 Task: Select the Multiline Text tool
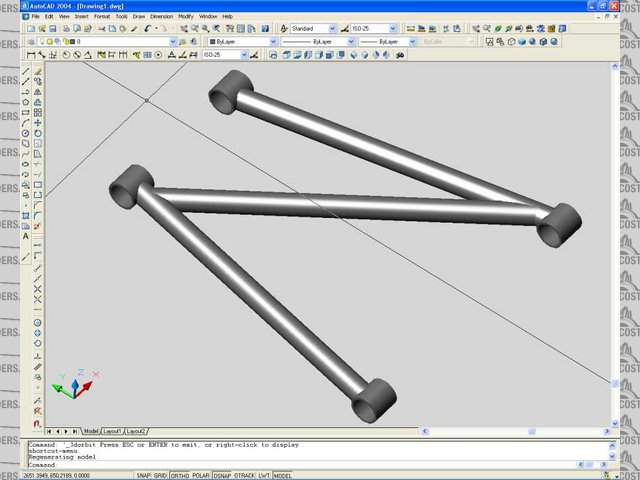point(26,236)
